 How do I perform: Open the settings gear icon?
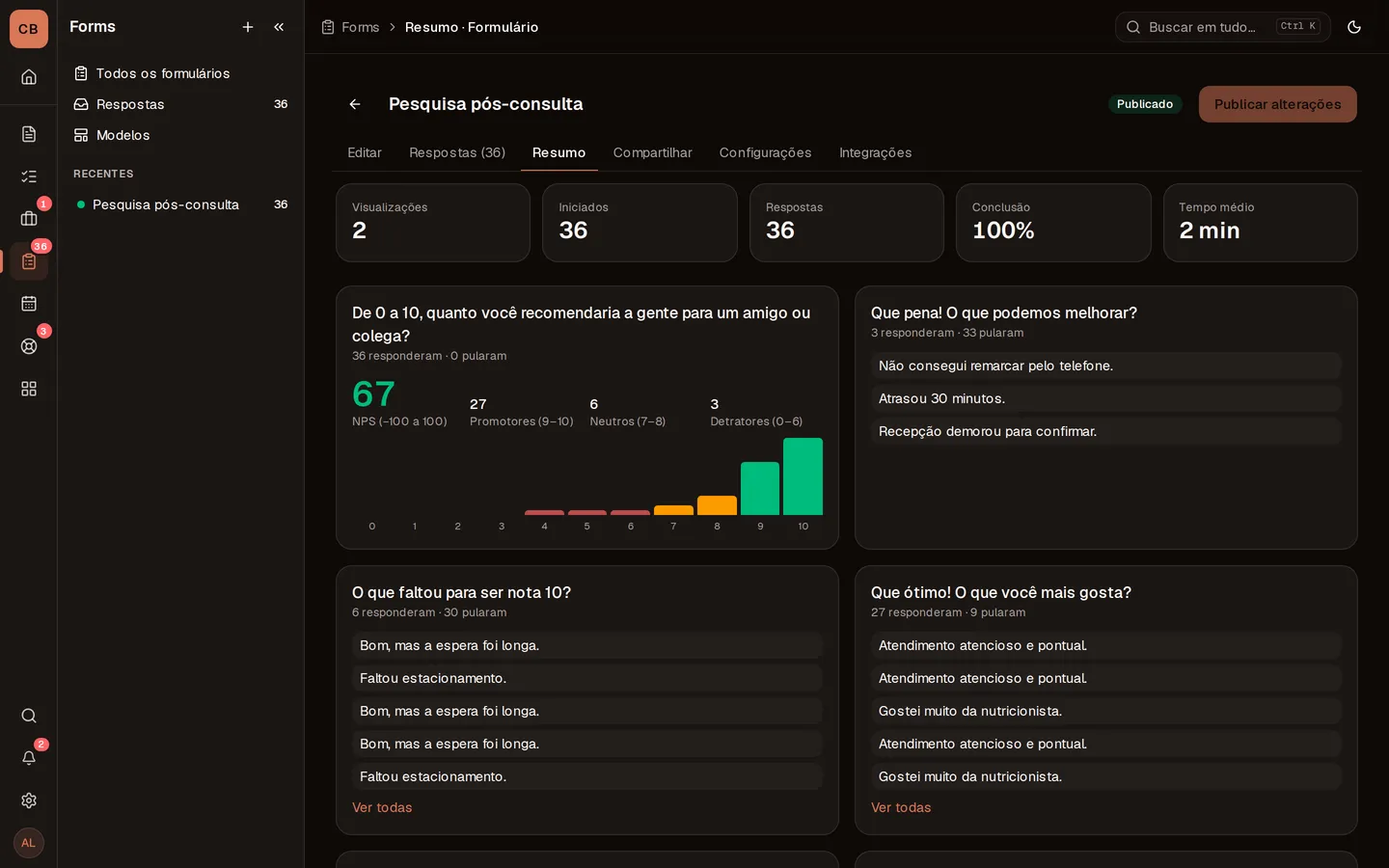29,800
